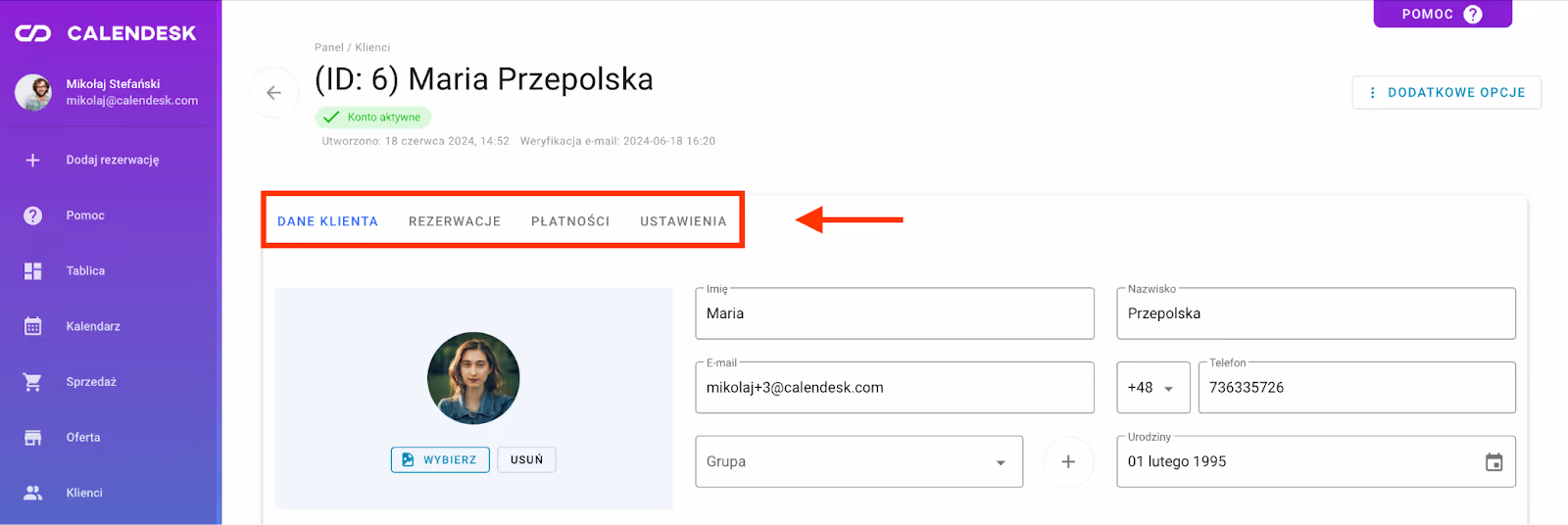Expand the Grupa dropdown
This screenshot has height=525, width=1568.
(x=1000, y=462)
